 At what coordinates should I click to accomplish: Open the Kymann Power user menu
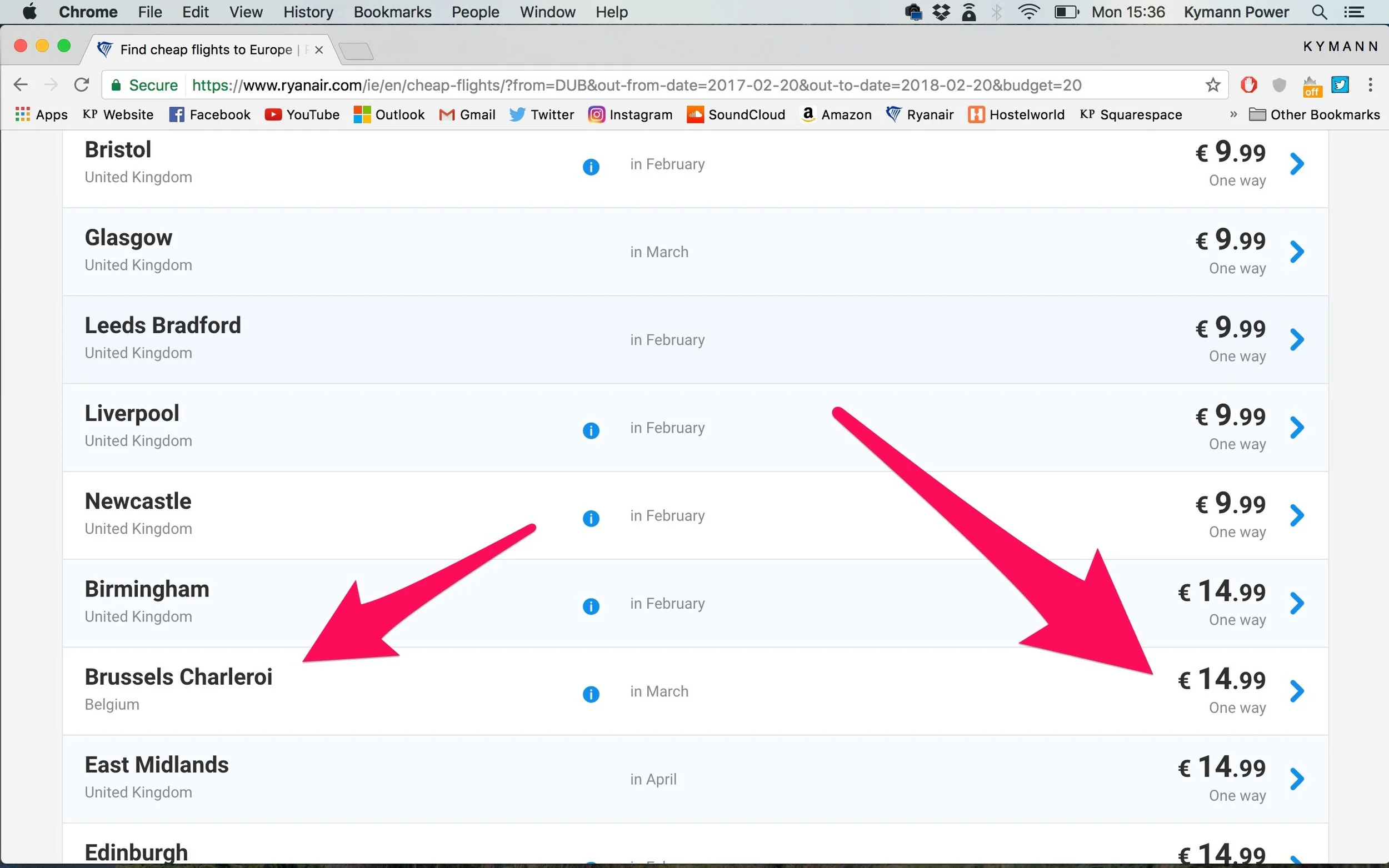coord(1236,12)
